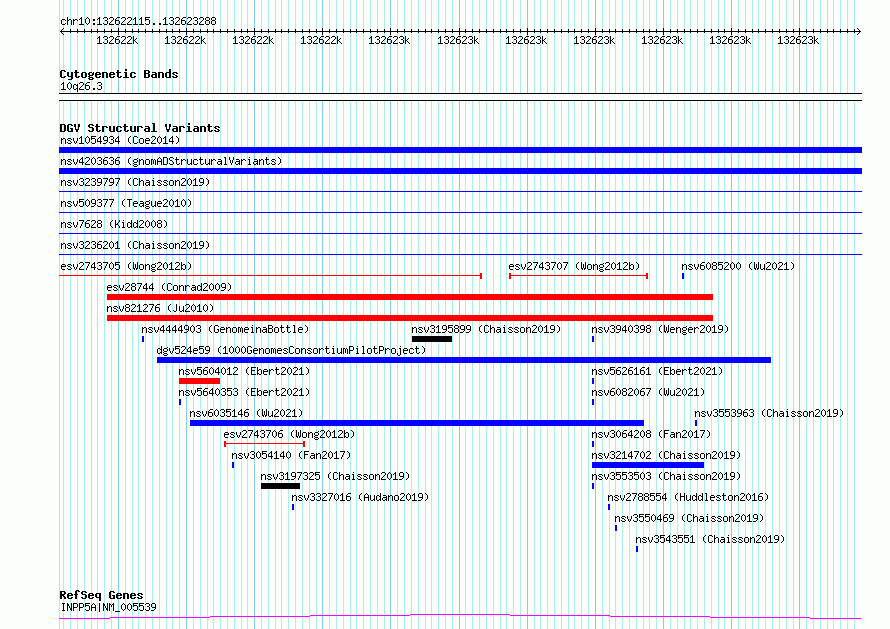The width and height of the screenshot is (890, 629).
Task: Click the nsv3550469 (Chaisson2019) label
Action: coord(689,518)
